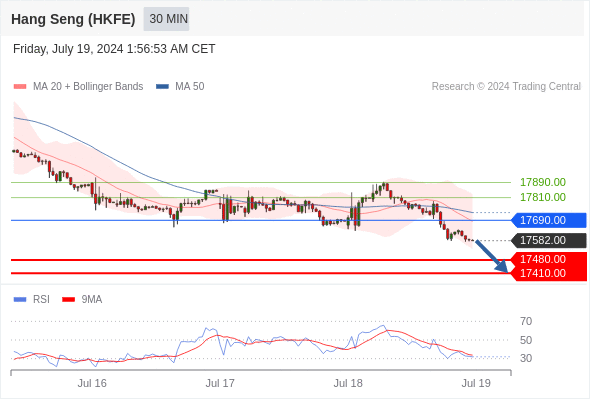The width and height of the screenshot is (590, 400).
Task: Click the RSI 70 axis label
Action: click(x=526, y=321)
